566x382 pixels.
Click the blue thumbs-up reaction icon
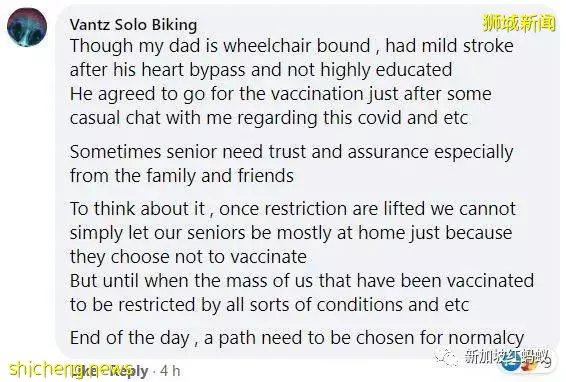point(510,364)
